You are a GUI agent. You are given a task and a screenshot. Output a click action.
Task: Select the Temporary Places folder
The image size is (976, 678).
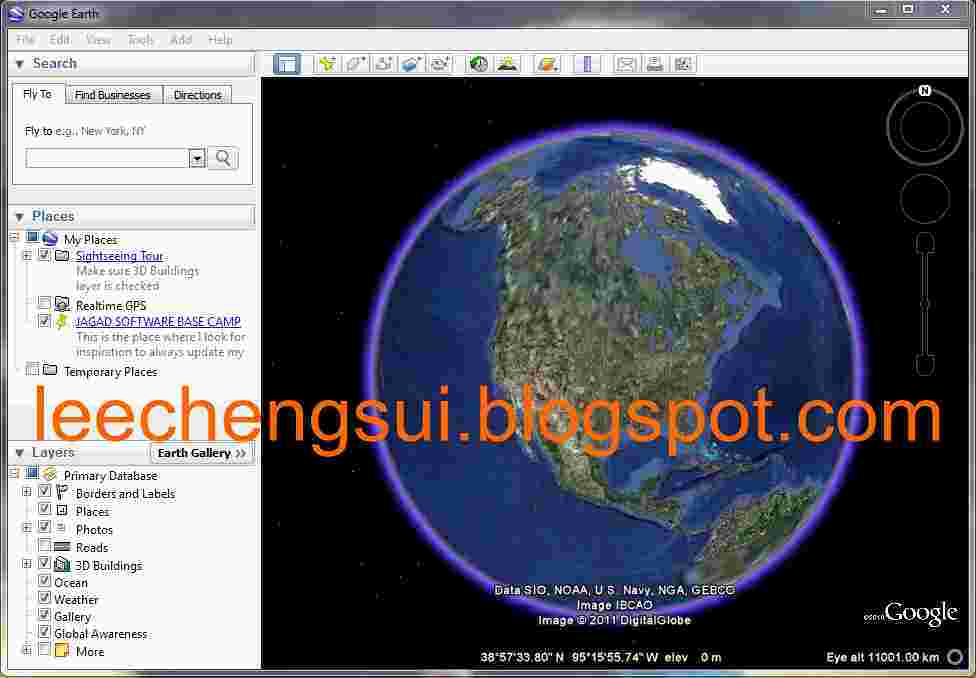110,372
